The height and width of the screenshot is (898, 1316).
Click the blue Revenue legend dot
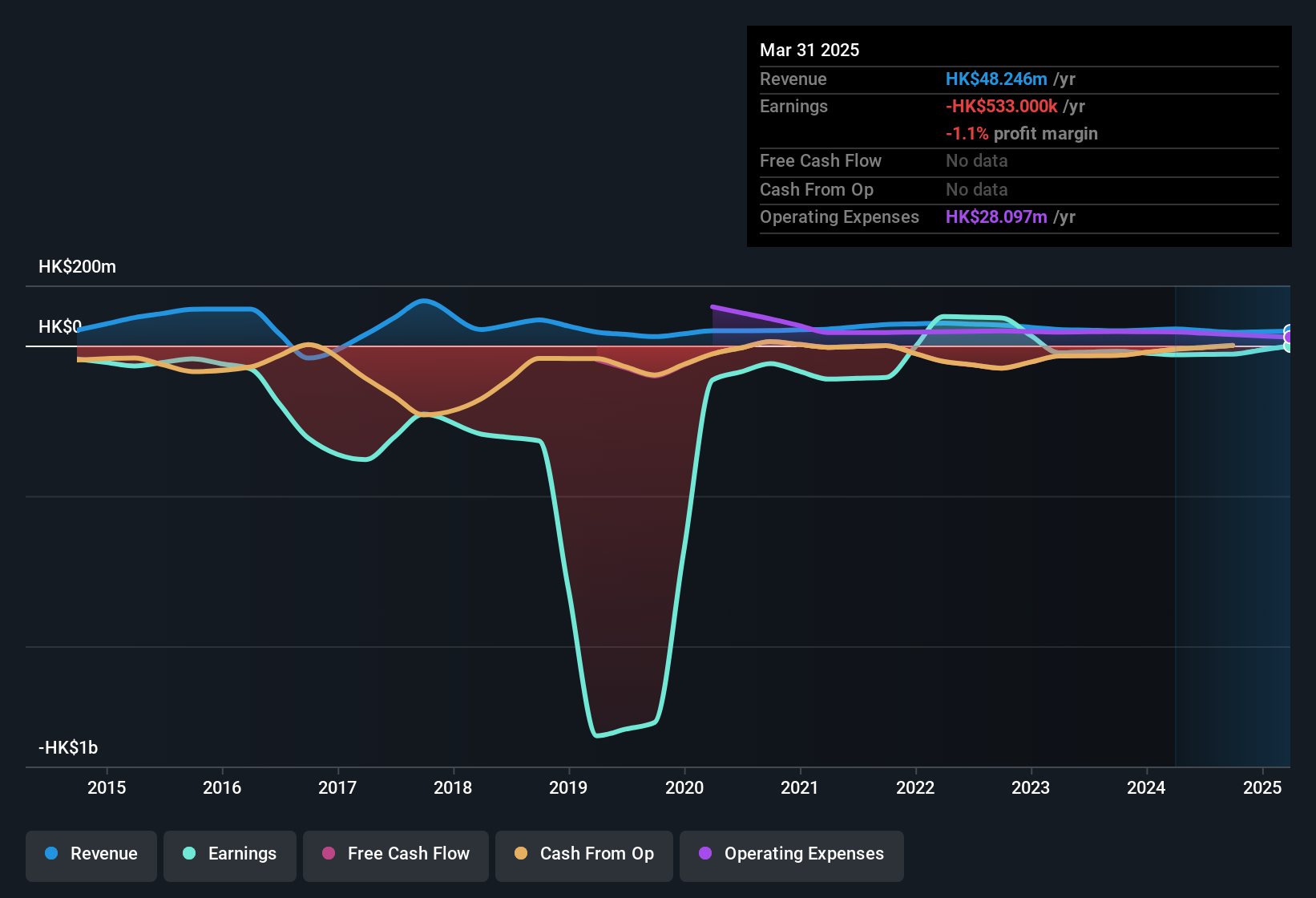pos(51,853)
